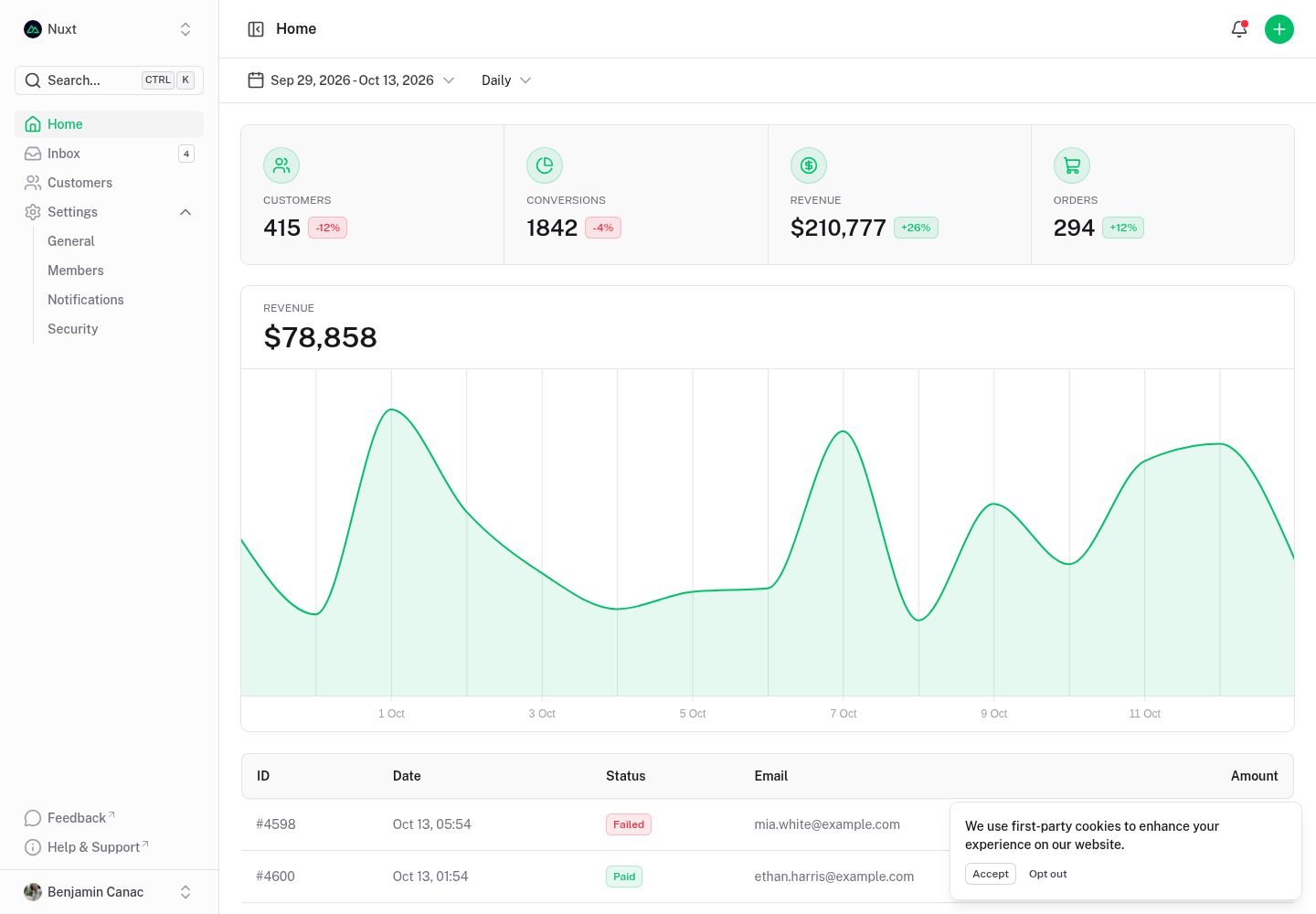
Task: Click the Feedback speech bubble icon
Action: click(x=33, y=818)
